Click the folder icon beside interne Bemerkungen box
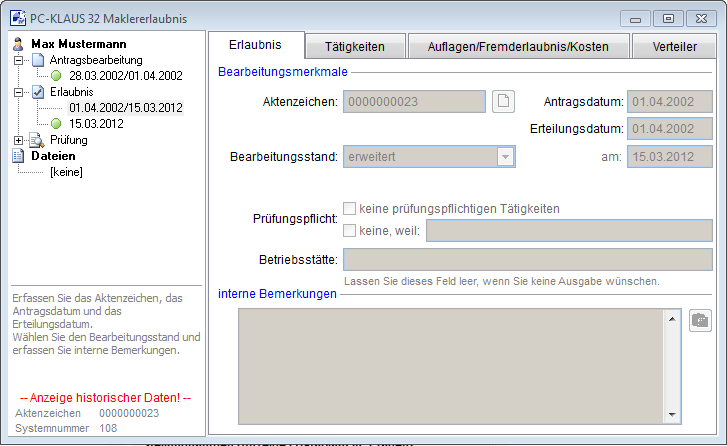The image size is (727, 446). coord(701,320)
